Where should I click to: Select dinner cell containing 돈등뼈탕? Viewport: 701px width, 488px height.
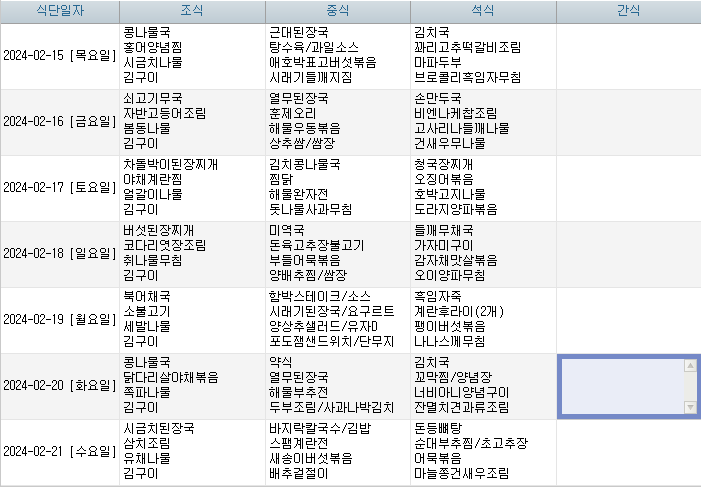tap(483, 452)
